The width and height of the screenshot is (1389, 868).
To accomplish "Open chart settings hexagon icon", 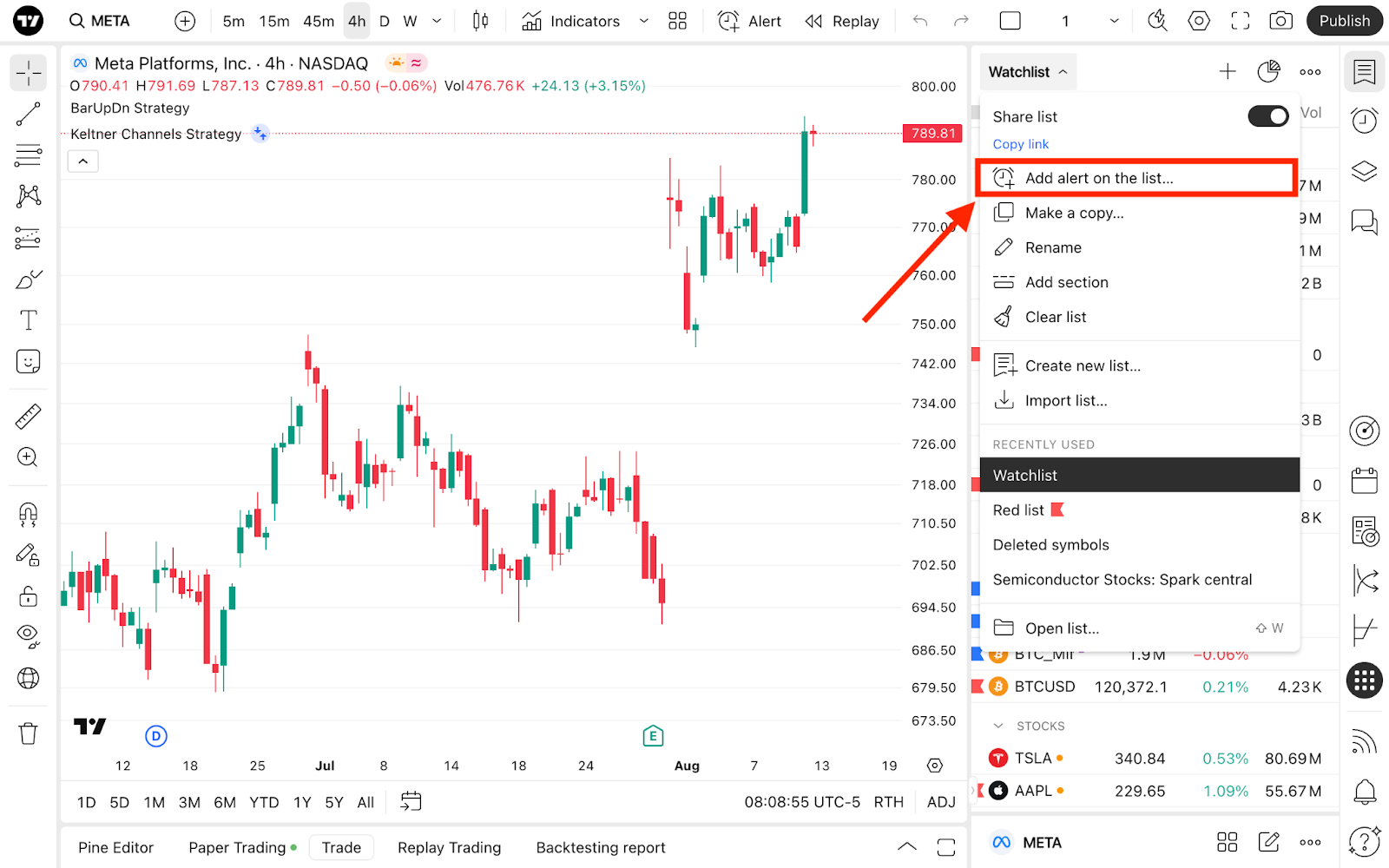I will (1199, 21).
